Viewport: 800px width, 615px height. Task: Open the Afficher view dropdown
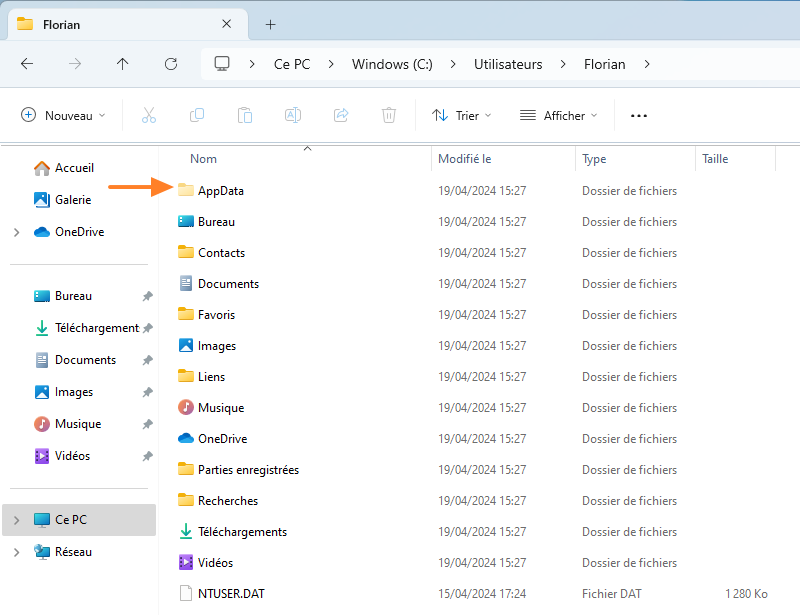(x=558, y=116)
